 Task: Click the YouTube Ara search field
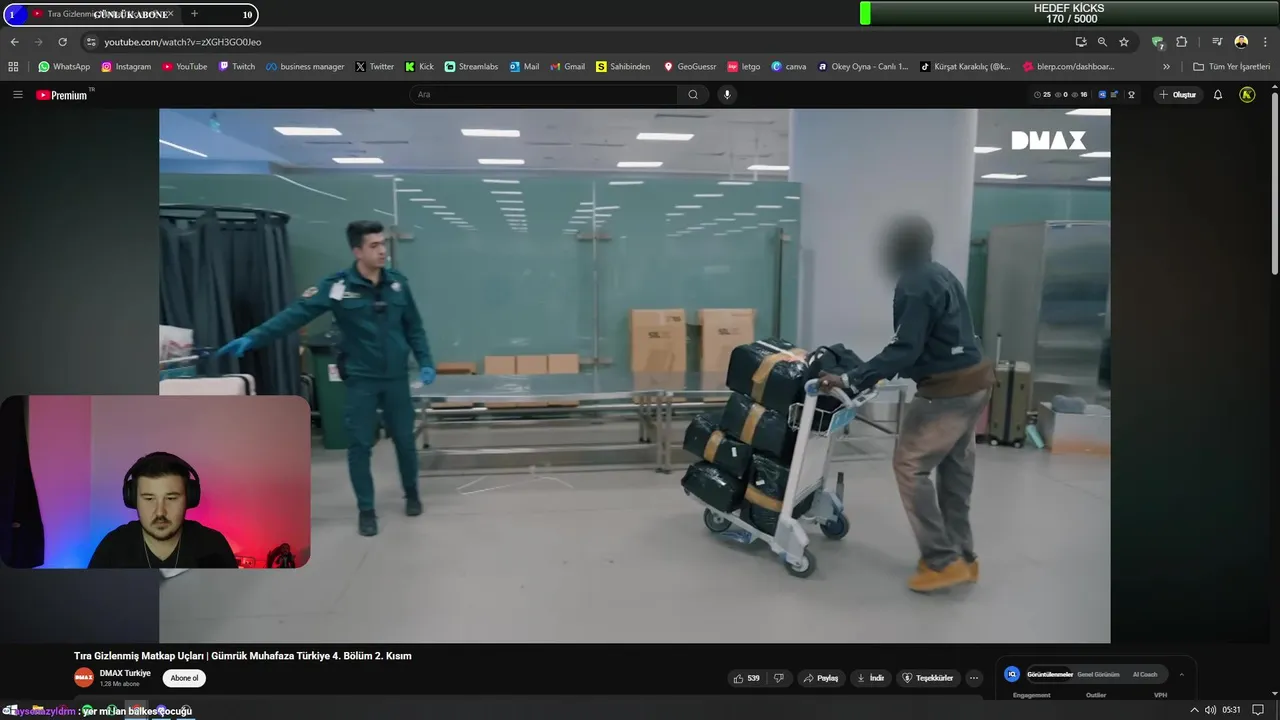pyautogui.click(x=543, y=95)
